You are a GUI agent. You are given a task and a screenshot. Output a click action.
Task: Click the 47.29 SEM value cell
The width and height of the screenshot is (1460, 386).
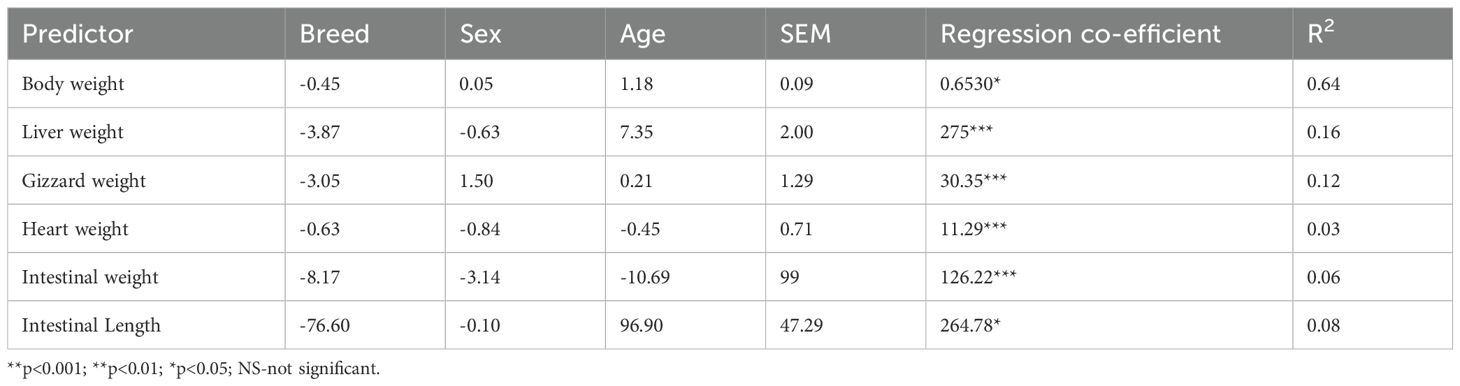click(801, 327)
